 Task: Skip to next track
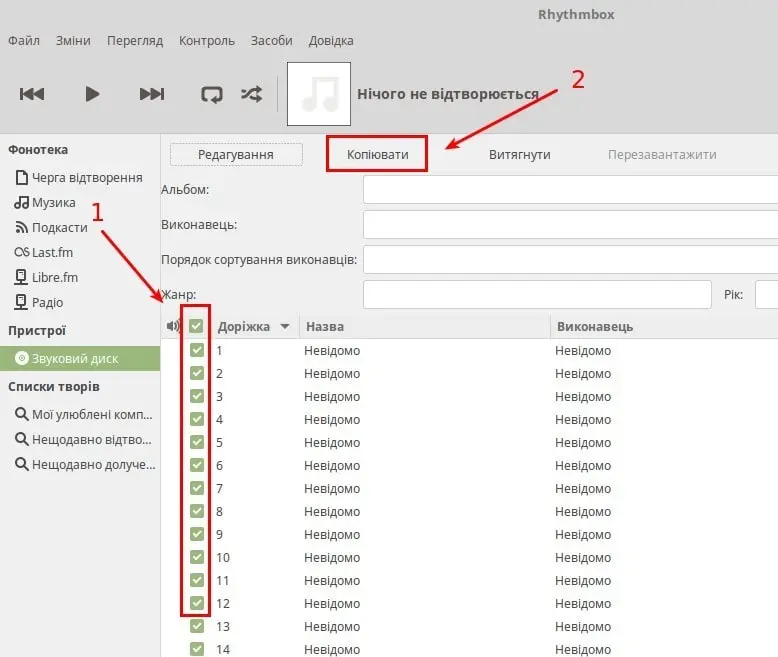[x=152, y=94]
